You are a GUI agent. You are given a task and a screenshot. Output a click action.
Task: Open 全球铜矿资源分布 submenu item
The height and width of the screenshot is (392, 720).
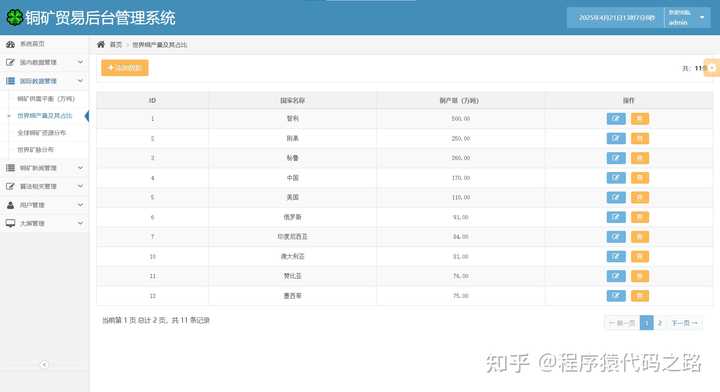pos(42,133)
